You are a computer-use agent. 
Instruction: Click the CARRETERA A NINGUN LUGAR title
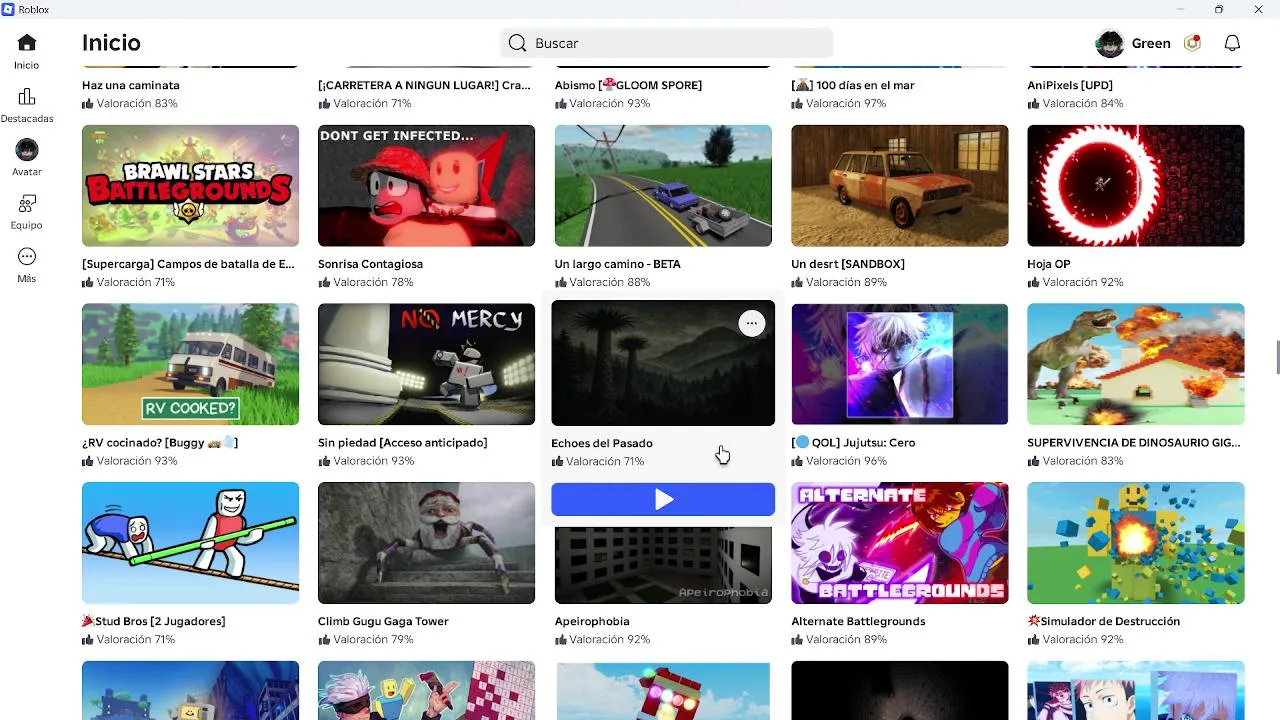[x=424, y=85]
